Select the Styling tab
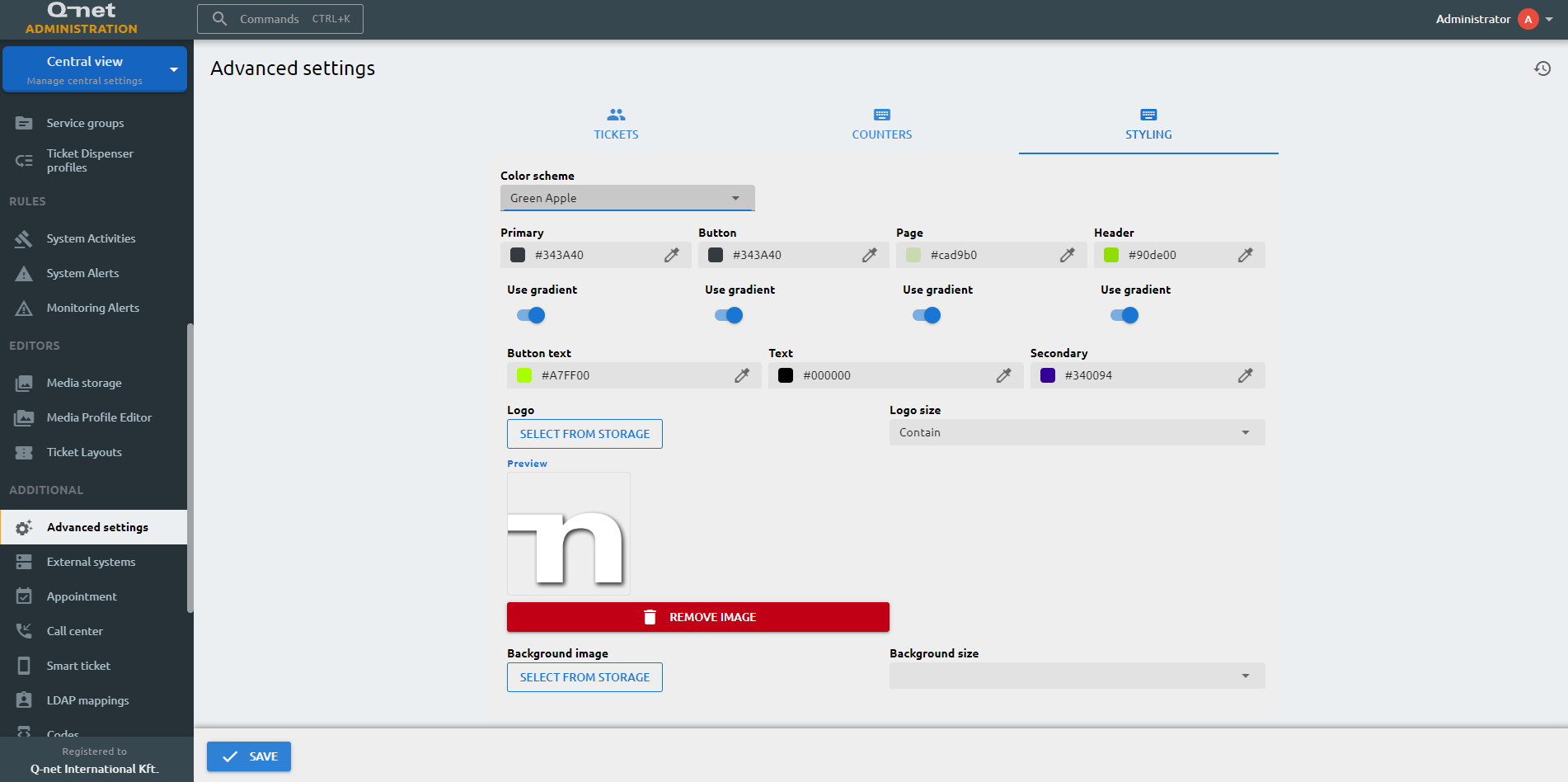Screen dimensions: 1568x782 click(1148, 125)
